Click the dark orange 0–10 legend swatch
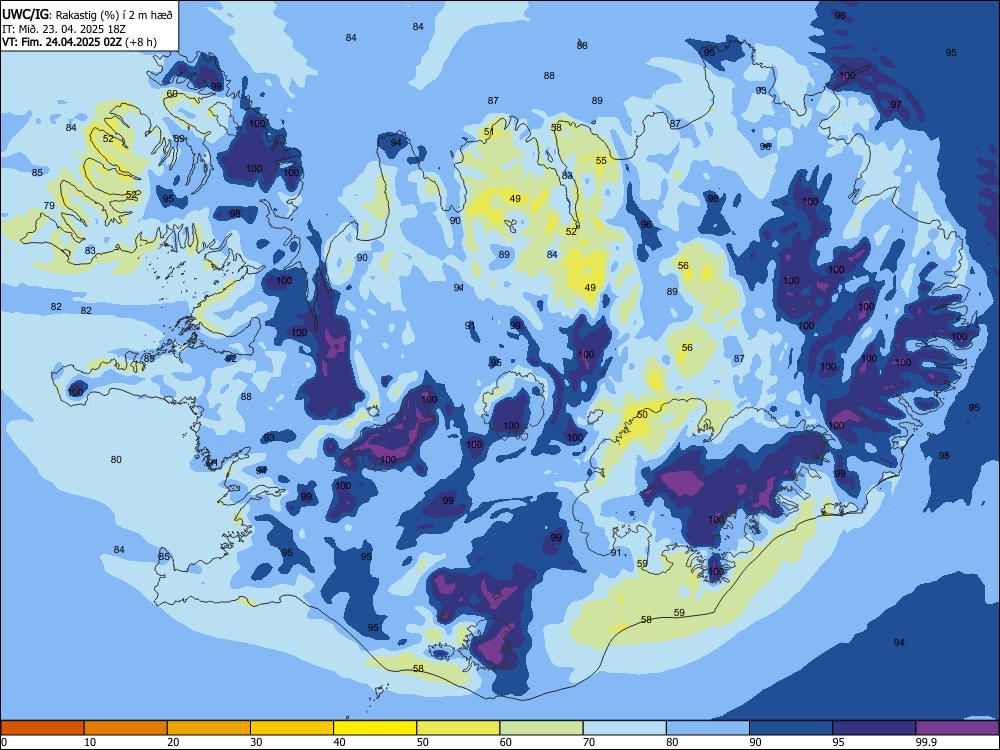Viewport: 1000px width, 750px height. 42,728
